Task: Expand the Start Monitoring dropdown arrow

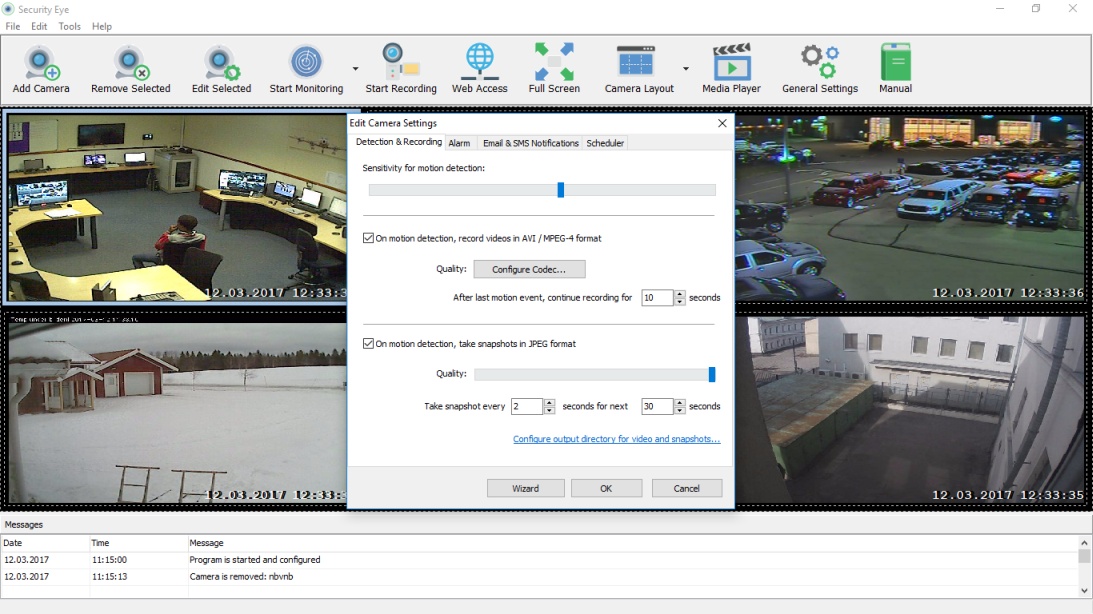Action: click(355, 69)
